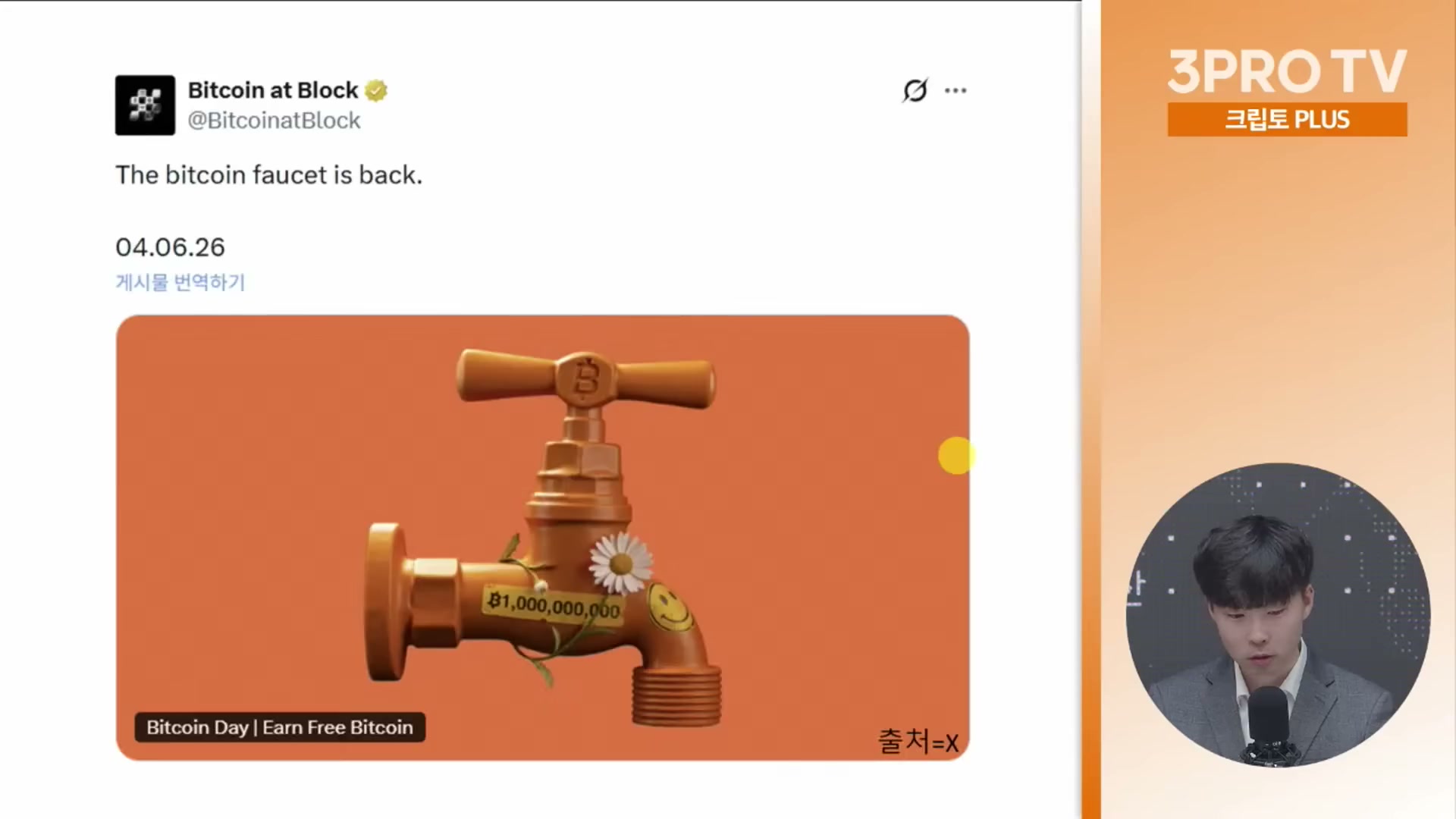Click the 3PRO TV logo

[1287, 72]
